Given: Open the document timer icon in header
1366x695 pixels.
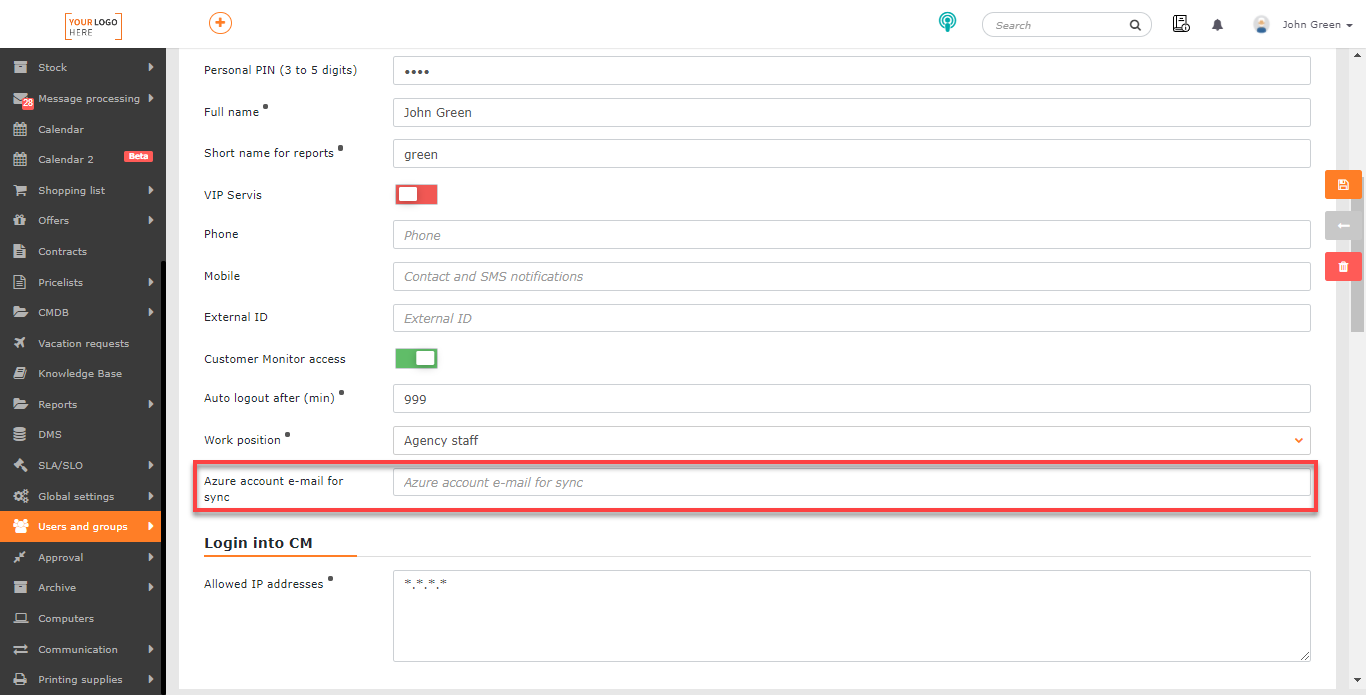Looking at the screenshot, I should click(x=1181, y=24).
